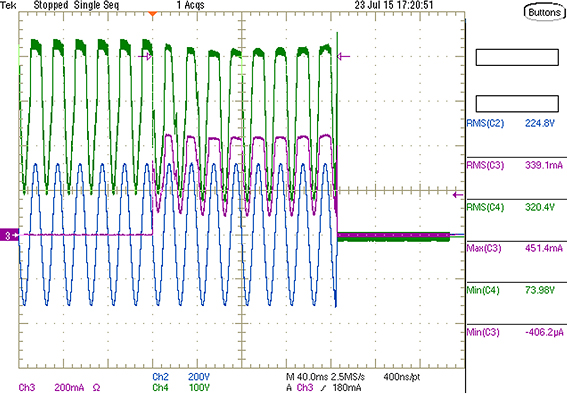Select the RMS(C2) measurement readout
The image size is (567, 394).
pyautogui.click(x=516, y=124)
